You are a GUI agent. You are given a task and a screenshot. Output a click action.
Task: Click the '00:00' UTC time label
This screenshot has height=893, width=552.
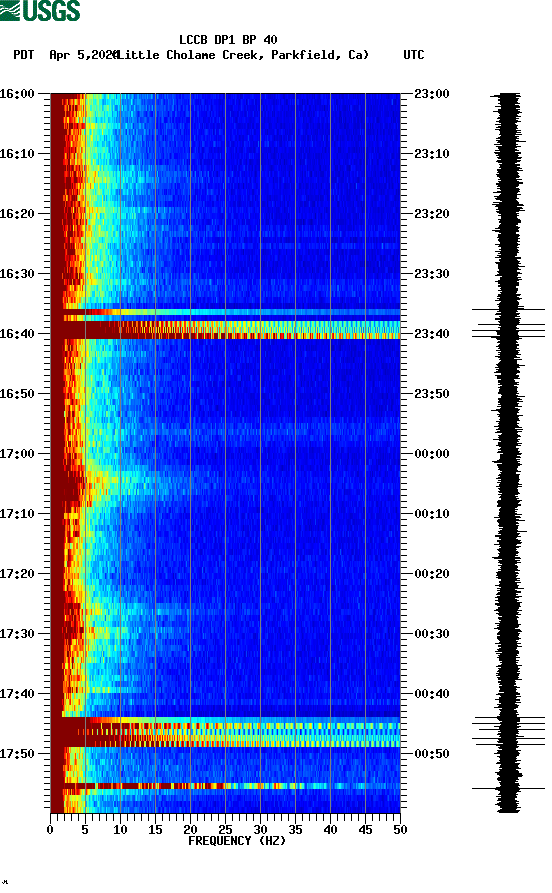click(432, 454)
